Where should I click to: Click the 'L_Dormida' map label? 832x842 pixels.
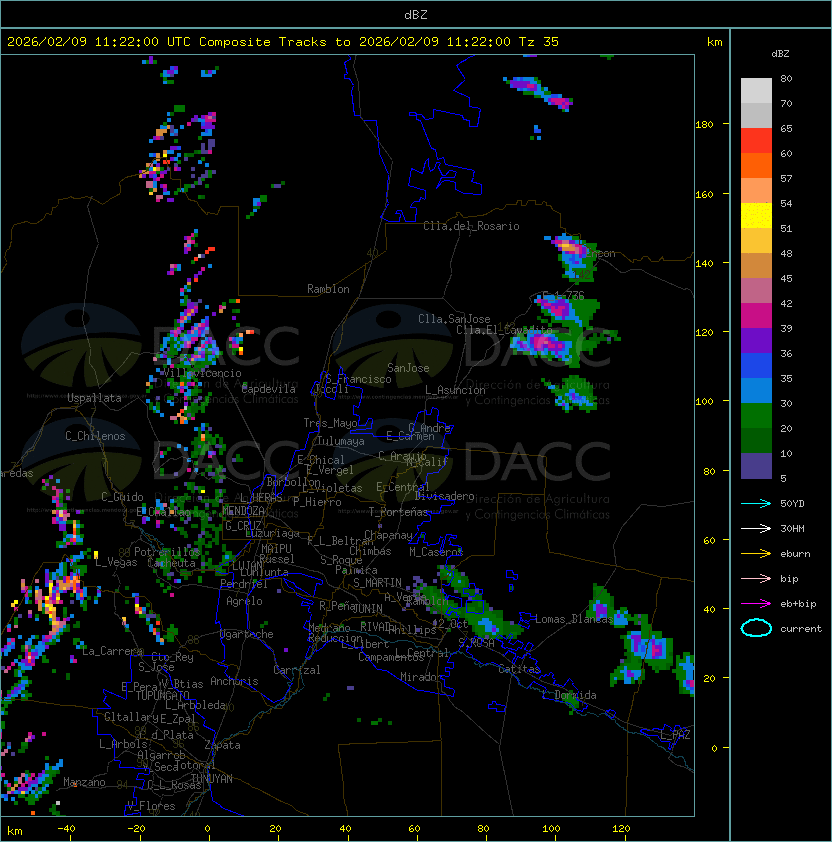[x=569, y=695]
